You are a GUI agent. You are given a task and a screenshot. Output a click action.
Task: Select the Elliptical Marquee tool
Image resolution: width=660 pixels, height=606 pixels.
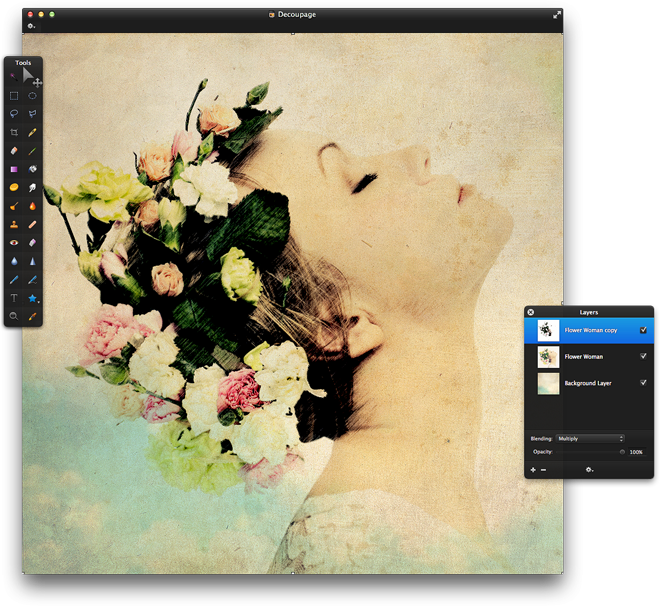(33, 96)
